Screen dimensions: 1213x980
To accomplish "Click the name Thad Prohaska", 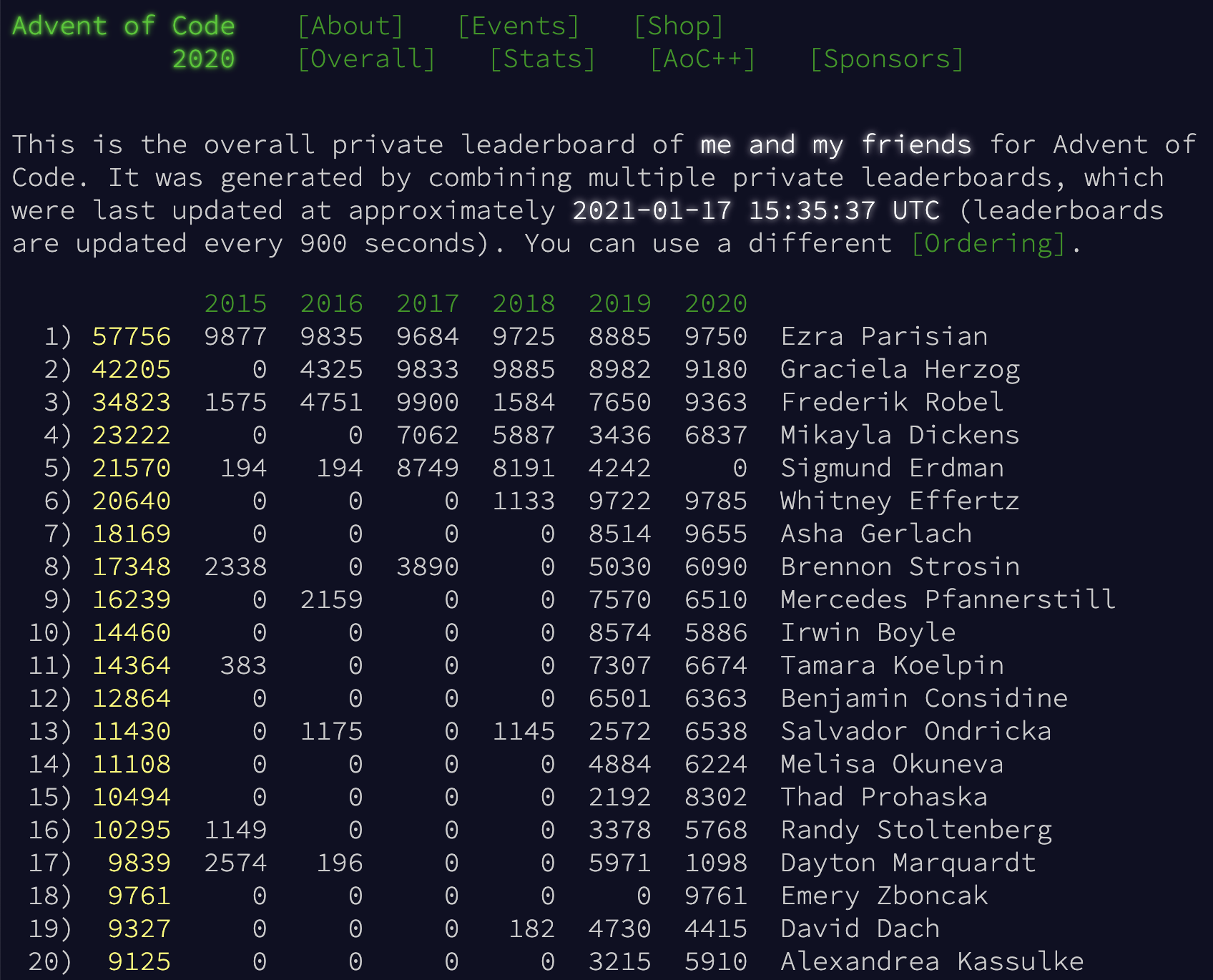I will (x=885, y=798).
